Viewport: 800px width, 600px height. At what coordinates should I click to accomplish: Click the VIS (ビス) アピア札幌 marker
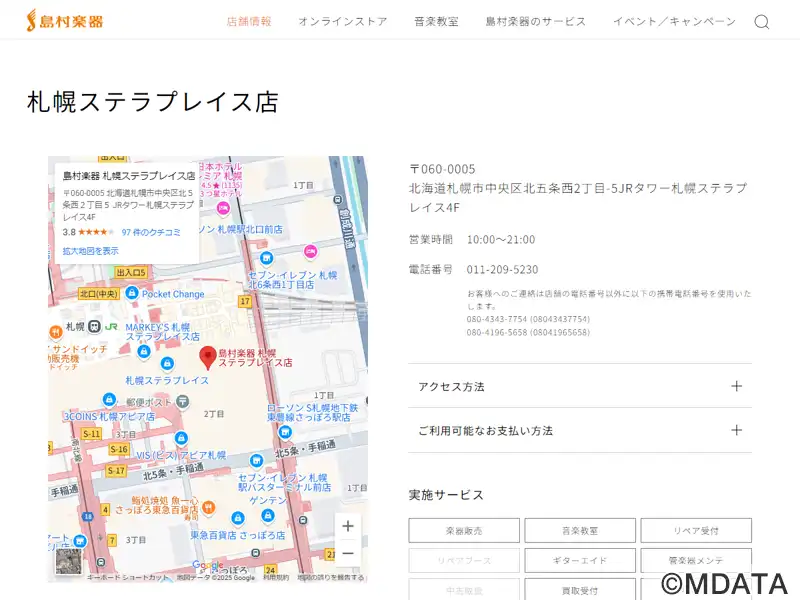(x=181, y=438)
